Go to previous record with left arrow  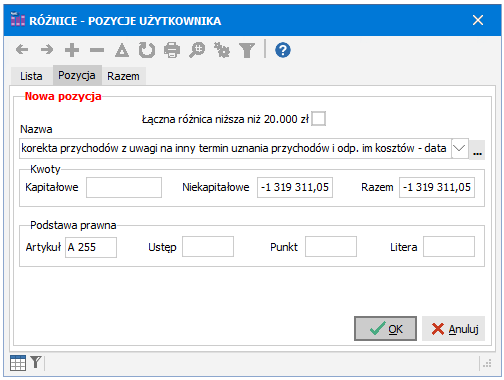[22, 50]
